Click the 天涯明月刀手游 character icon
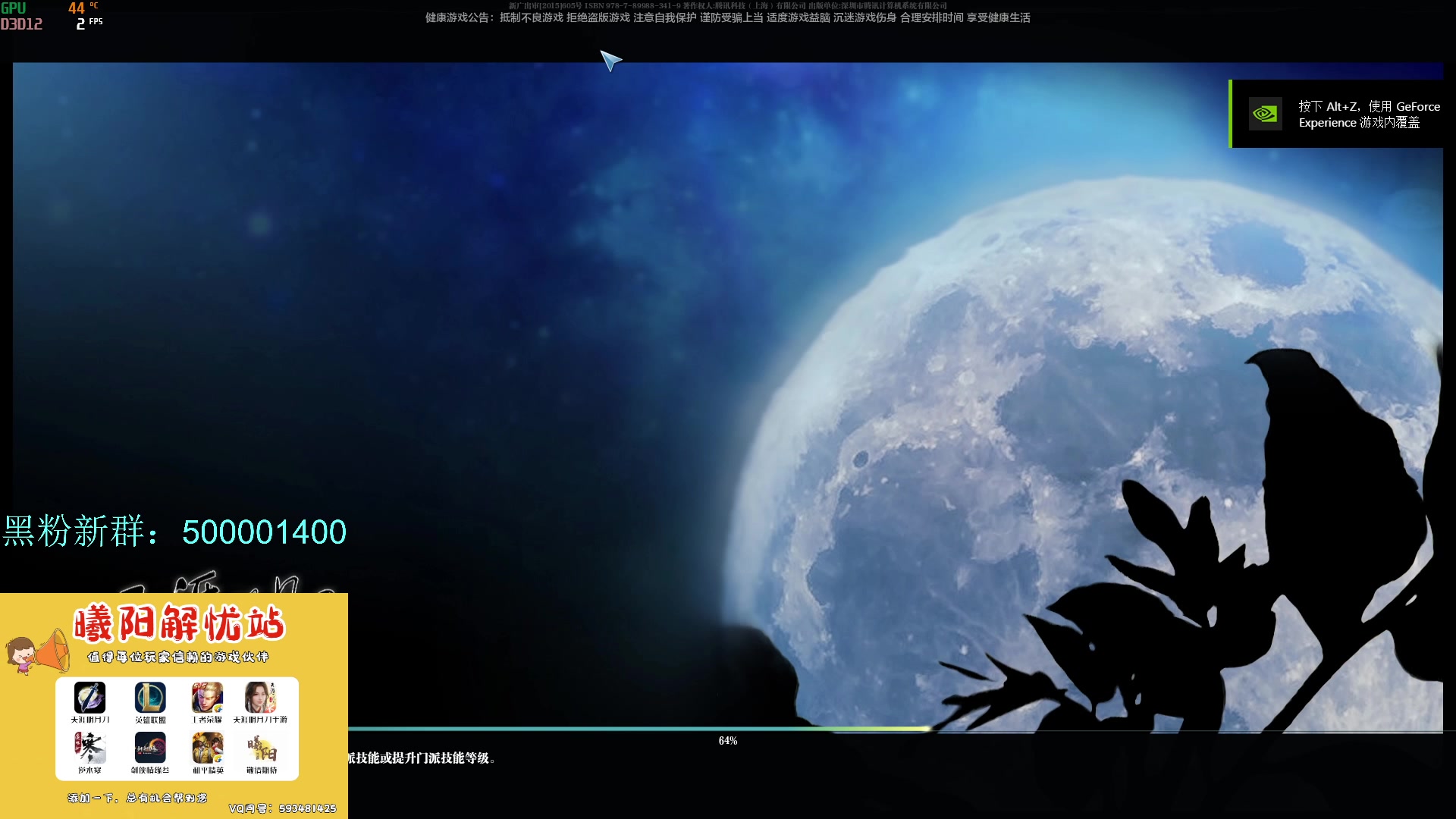The image size is (1456, 819). 260,697
